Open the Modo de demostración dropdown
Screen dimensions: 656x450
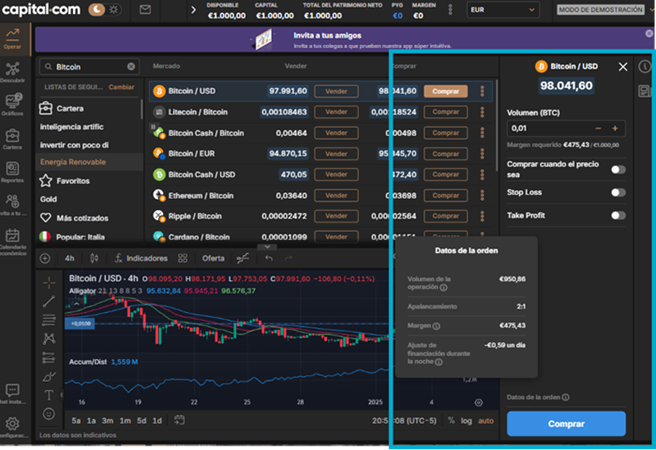click(605, 10)
